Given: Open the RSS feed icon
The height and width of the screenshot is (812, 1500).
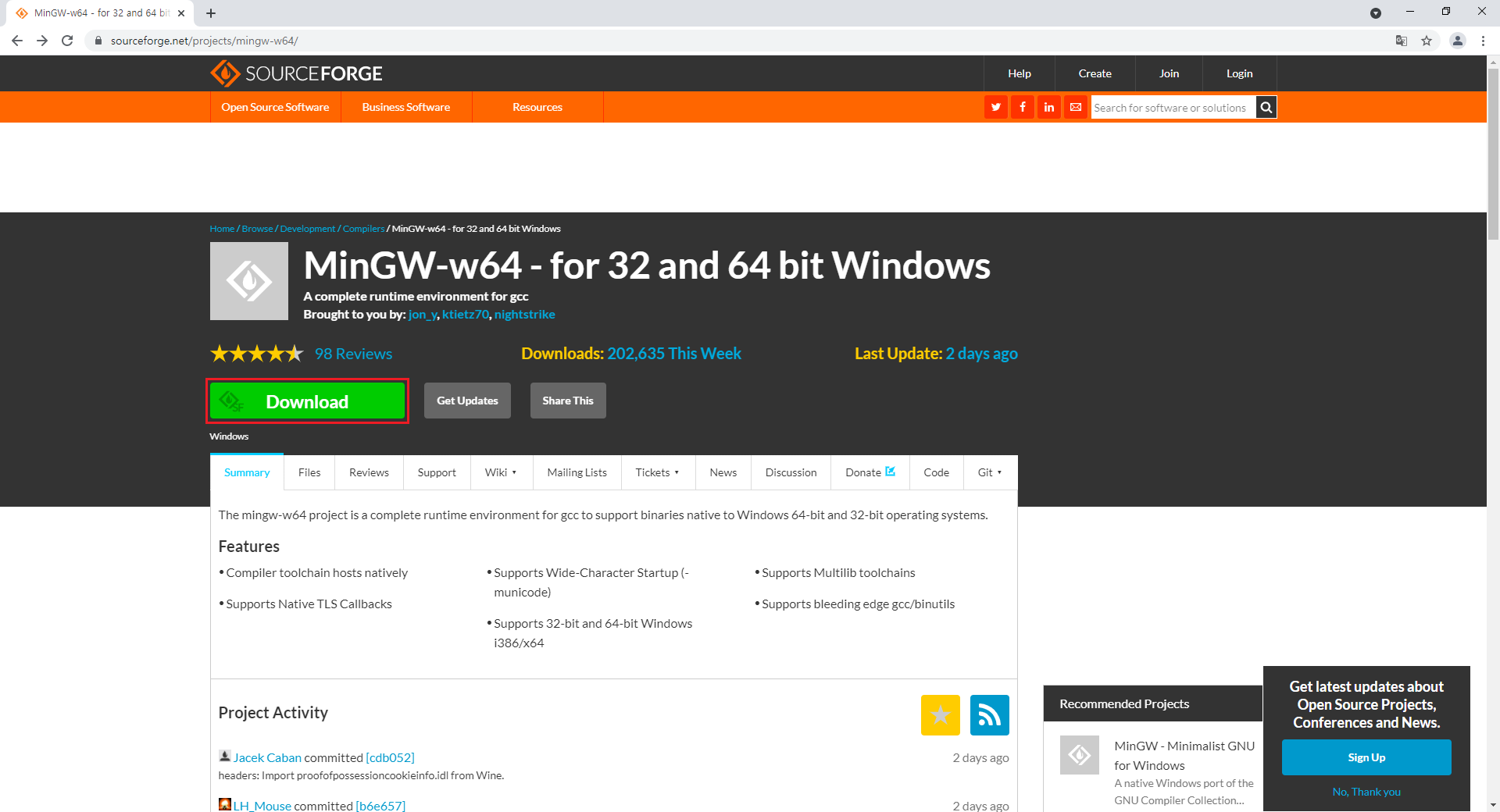Looking at the screenshot, I should 990,715.
